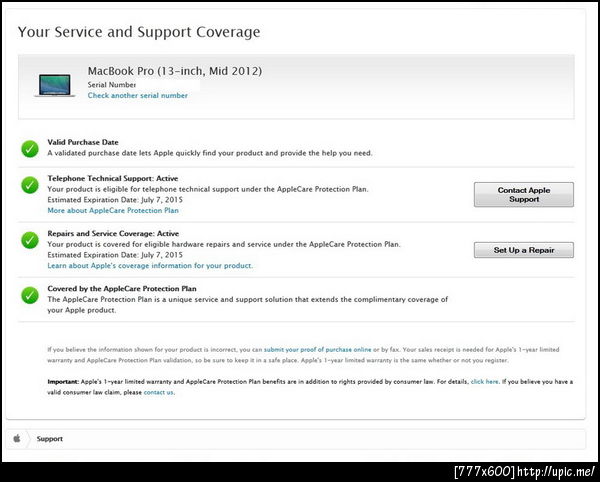The image size is (600, 482).
Task: Select the MacBook Pro (13-inch, Mid 2012) title
Action: tap(175, 71)
